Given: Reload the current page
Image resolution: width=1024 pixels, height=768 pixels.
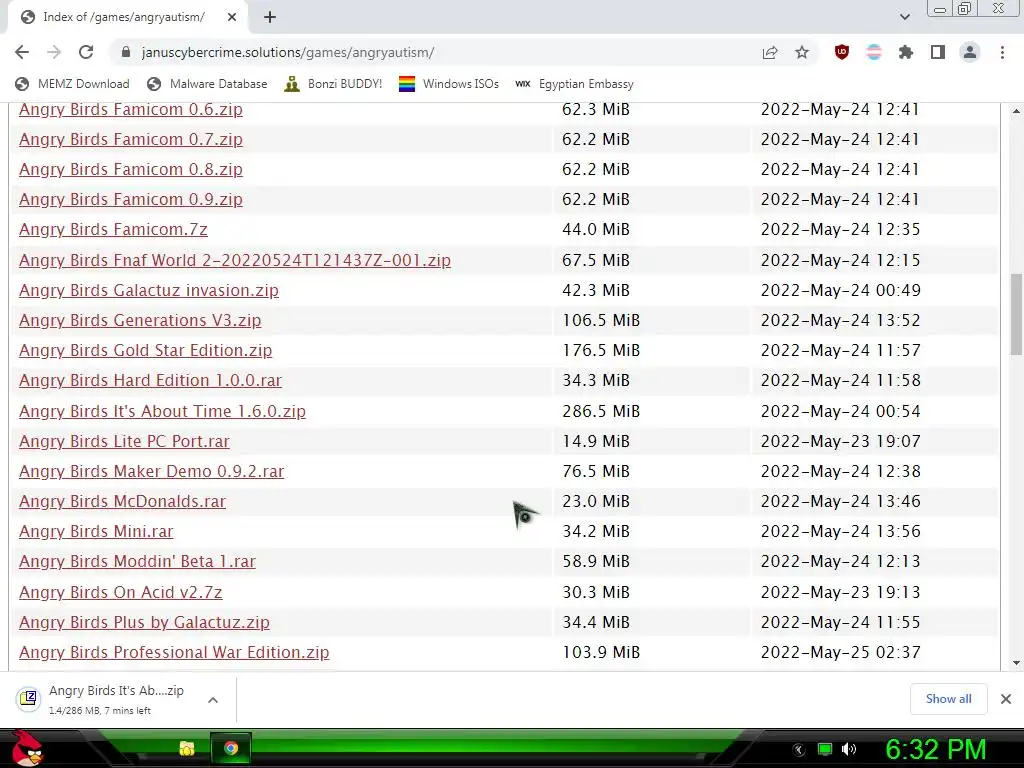Looking at the screenshot, I should tap(86, 52).
